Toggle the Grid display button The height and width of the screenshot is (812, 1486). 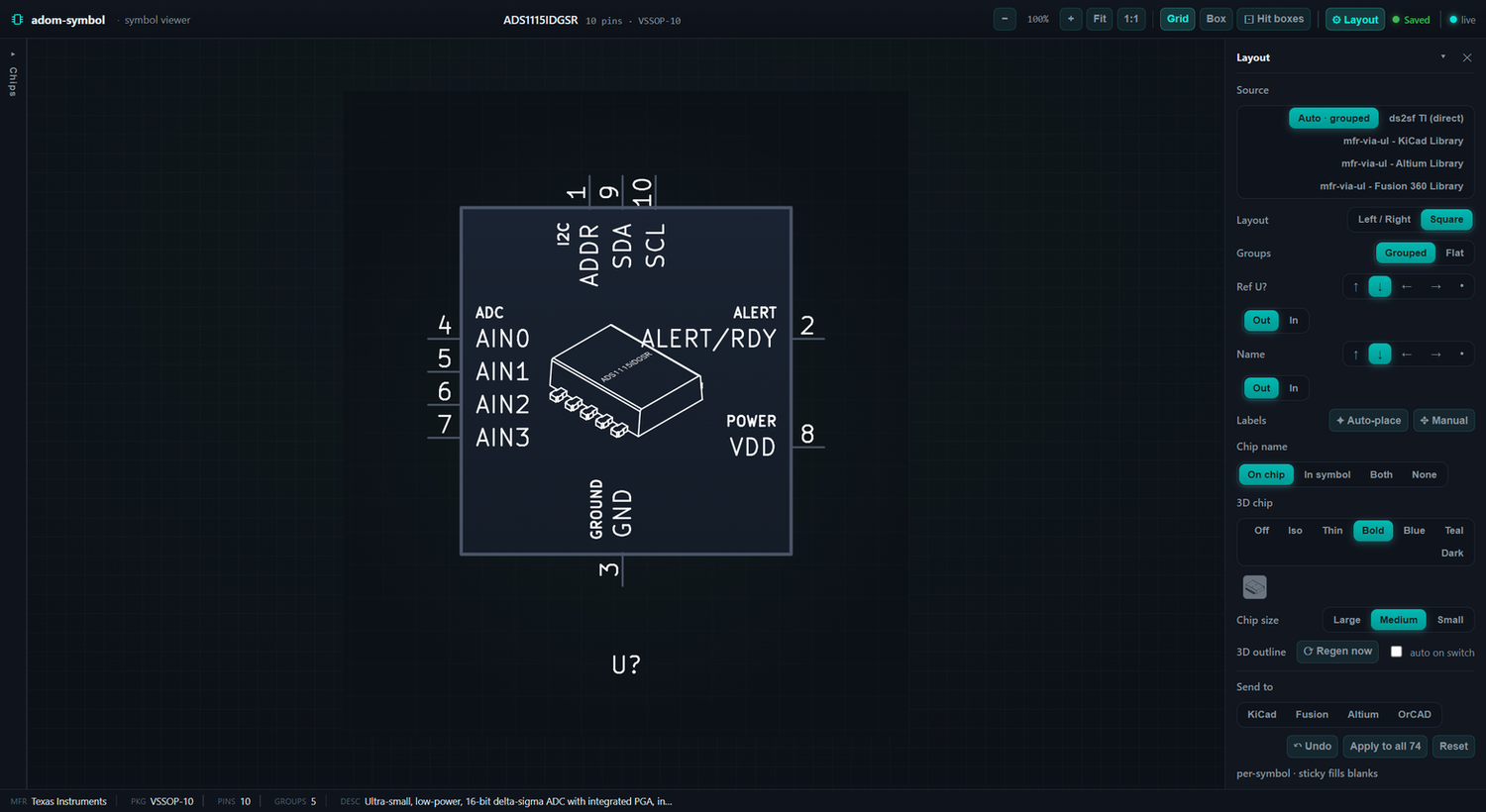click(1178, 19)
